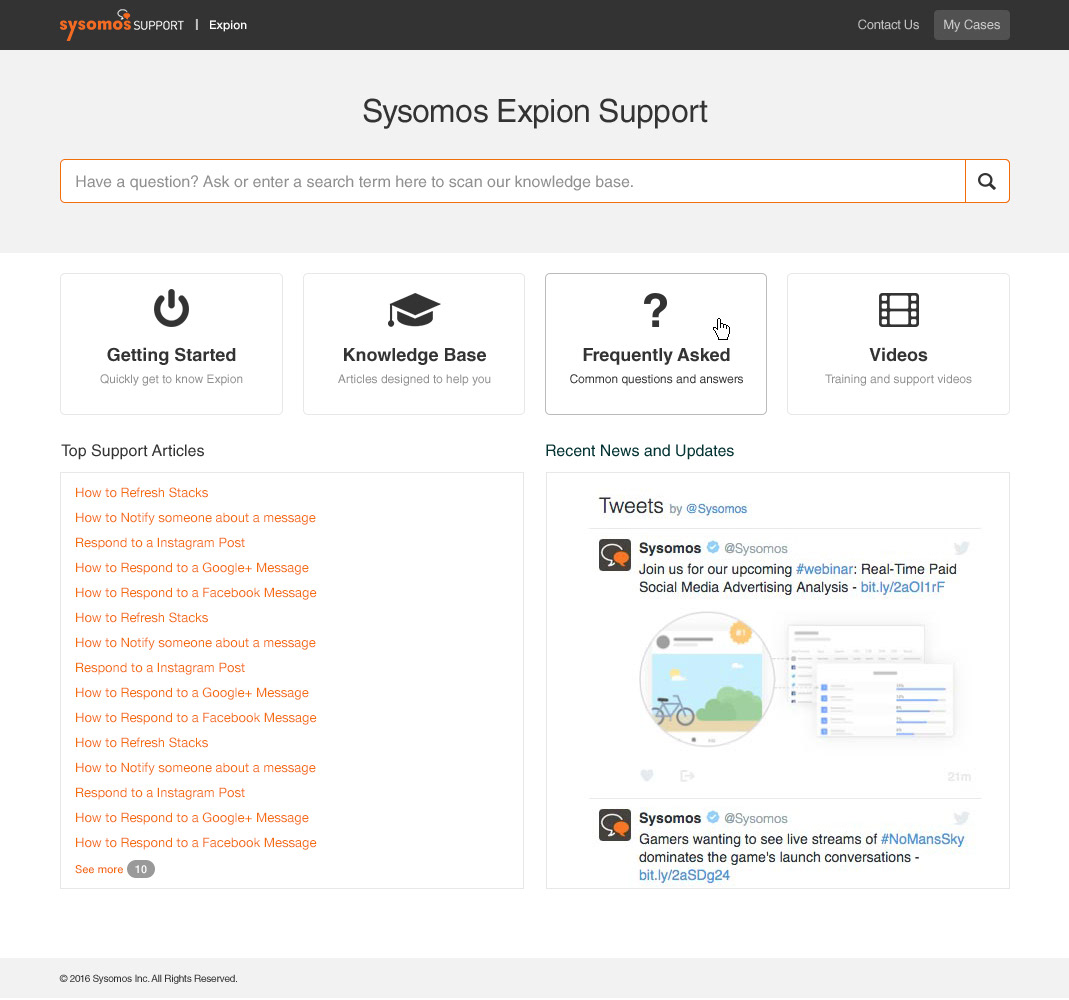Open the first How to Respond to a Facebook Message article
Viewport: 1069px width, 1000px height.
click(196, 593)
